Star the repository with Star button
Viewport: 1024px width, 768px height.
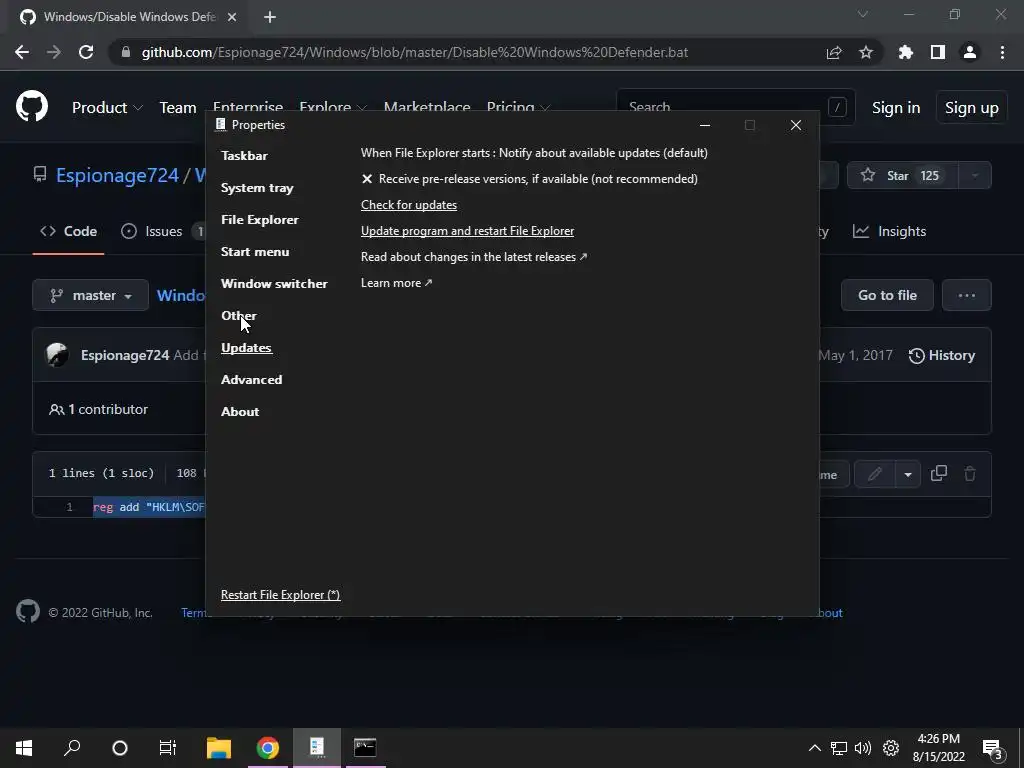(x=903, y=176)
